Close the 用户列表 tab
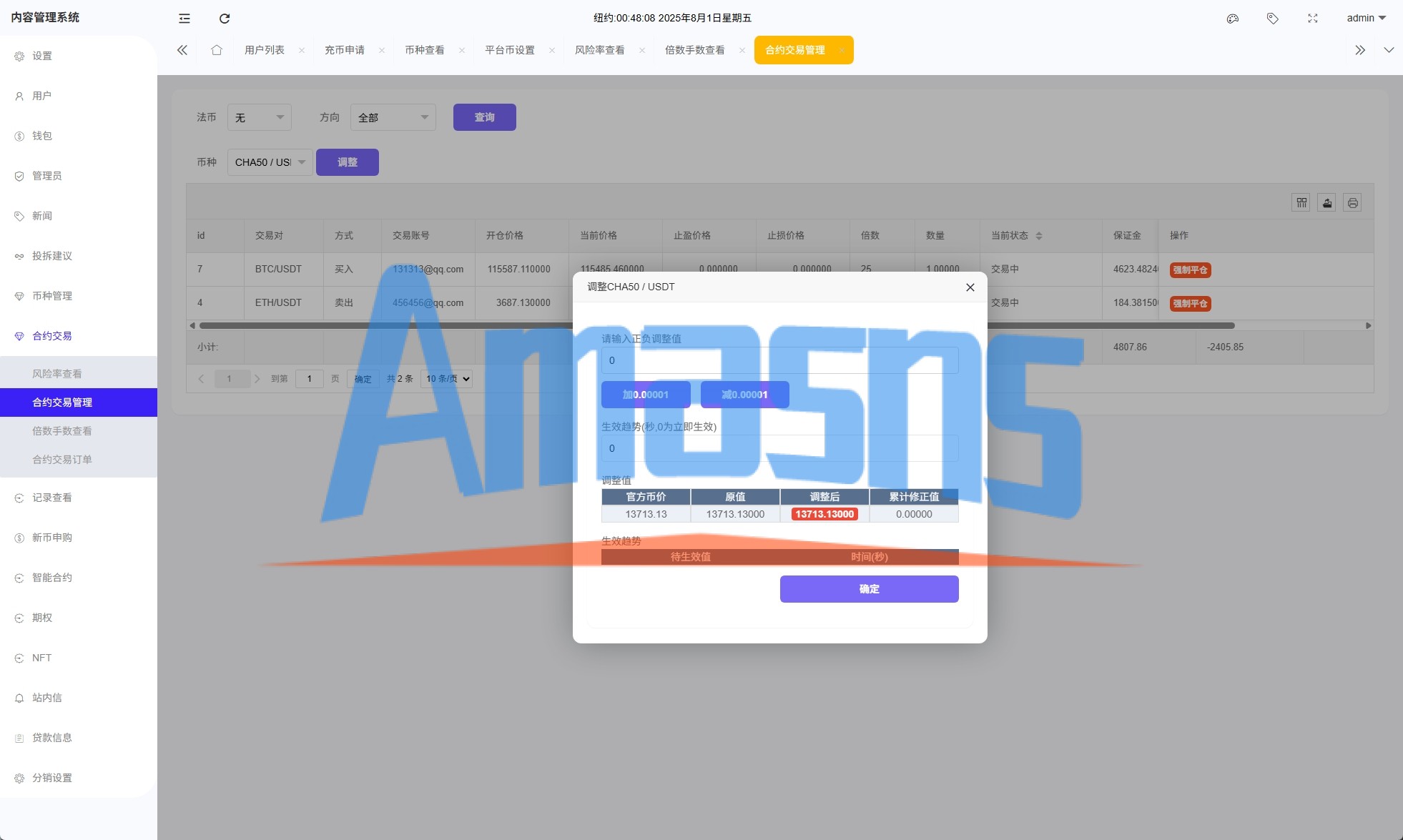 point(302,50)
